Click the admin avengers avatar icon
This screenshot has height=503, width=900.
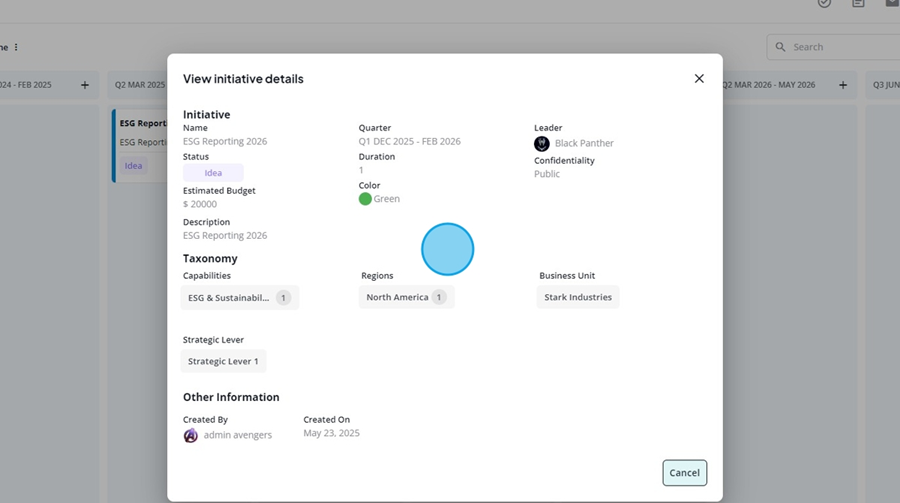click(191, 435)
